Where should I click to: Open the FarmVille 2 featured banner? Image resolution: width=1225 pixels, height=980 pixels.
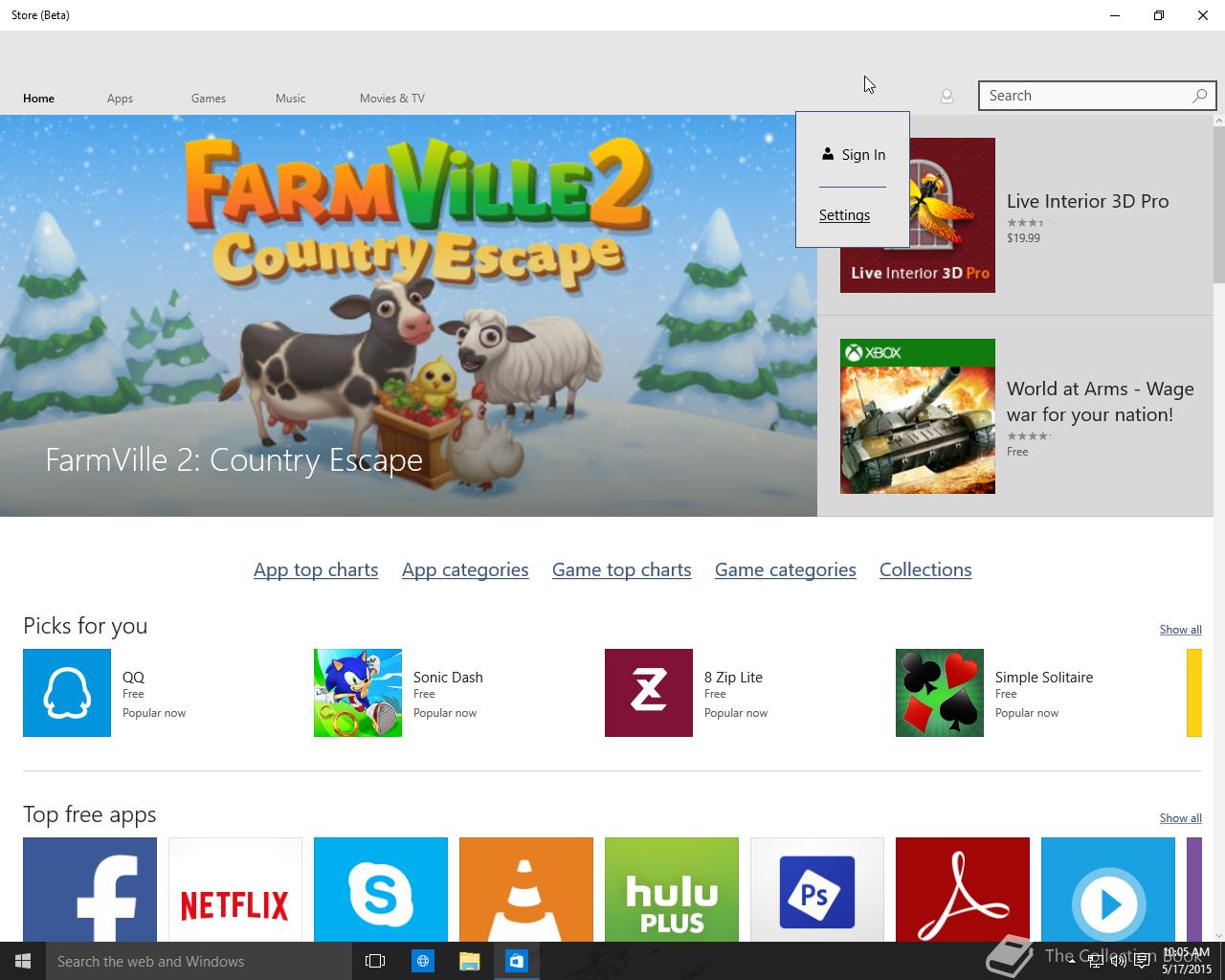pos(409,316)
